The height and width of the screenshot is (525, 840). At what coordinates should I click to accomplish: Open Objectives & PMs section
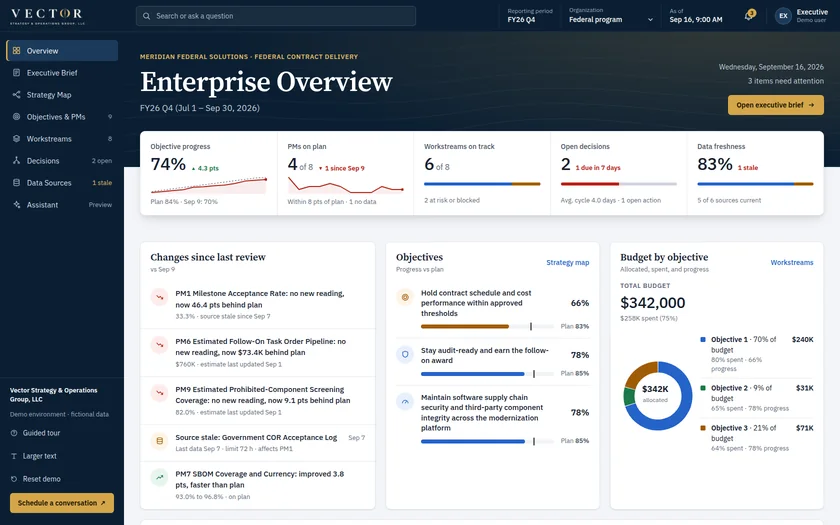[62, 116]
